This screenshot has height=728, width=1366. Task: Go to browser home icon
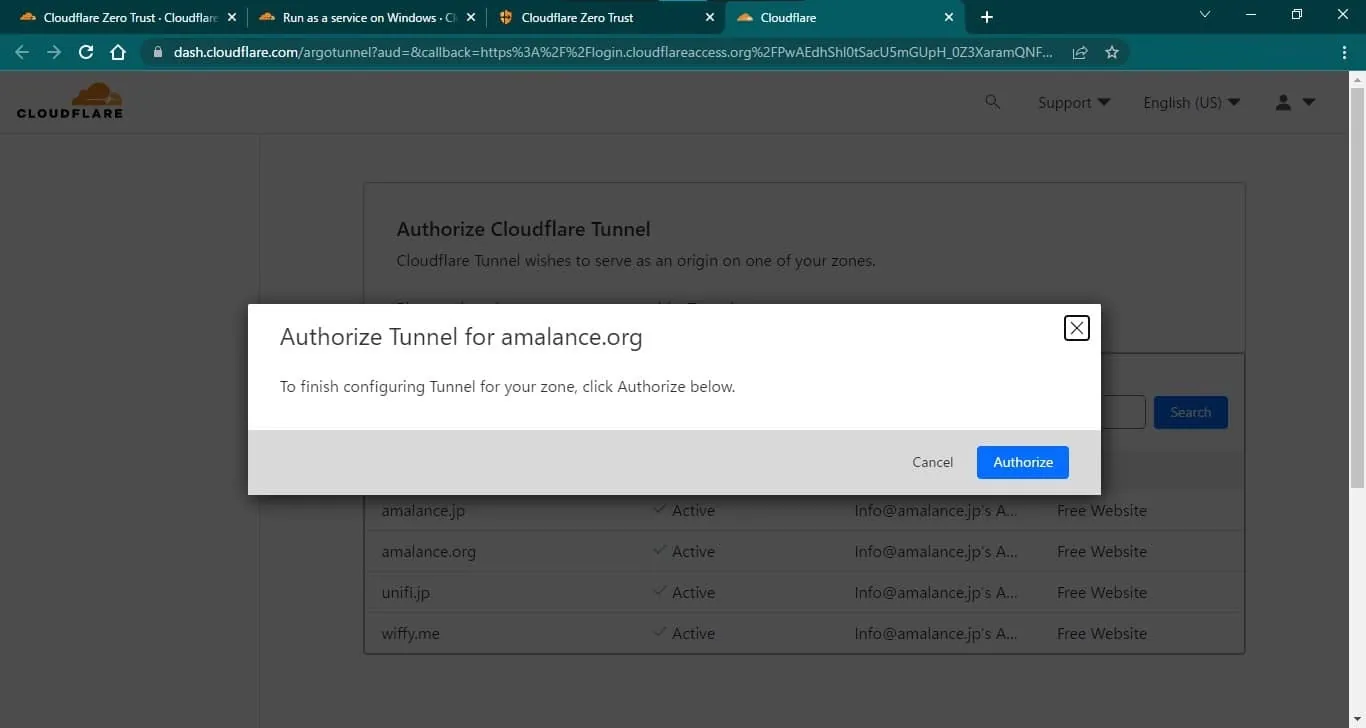click(x=118, y=53)
